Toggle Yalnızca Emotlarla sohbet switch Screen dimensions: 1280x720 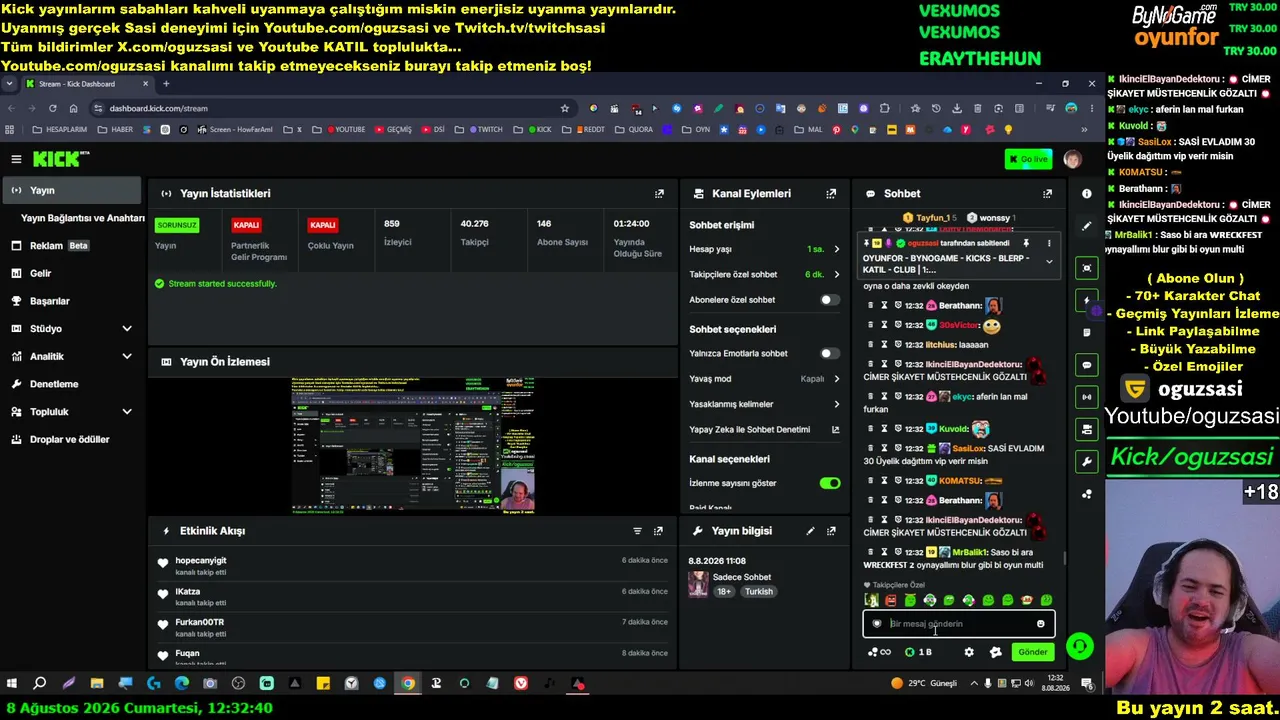830,353
